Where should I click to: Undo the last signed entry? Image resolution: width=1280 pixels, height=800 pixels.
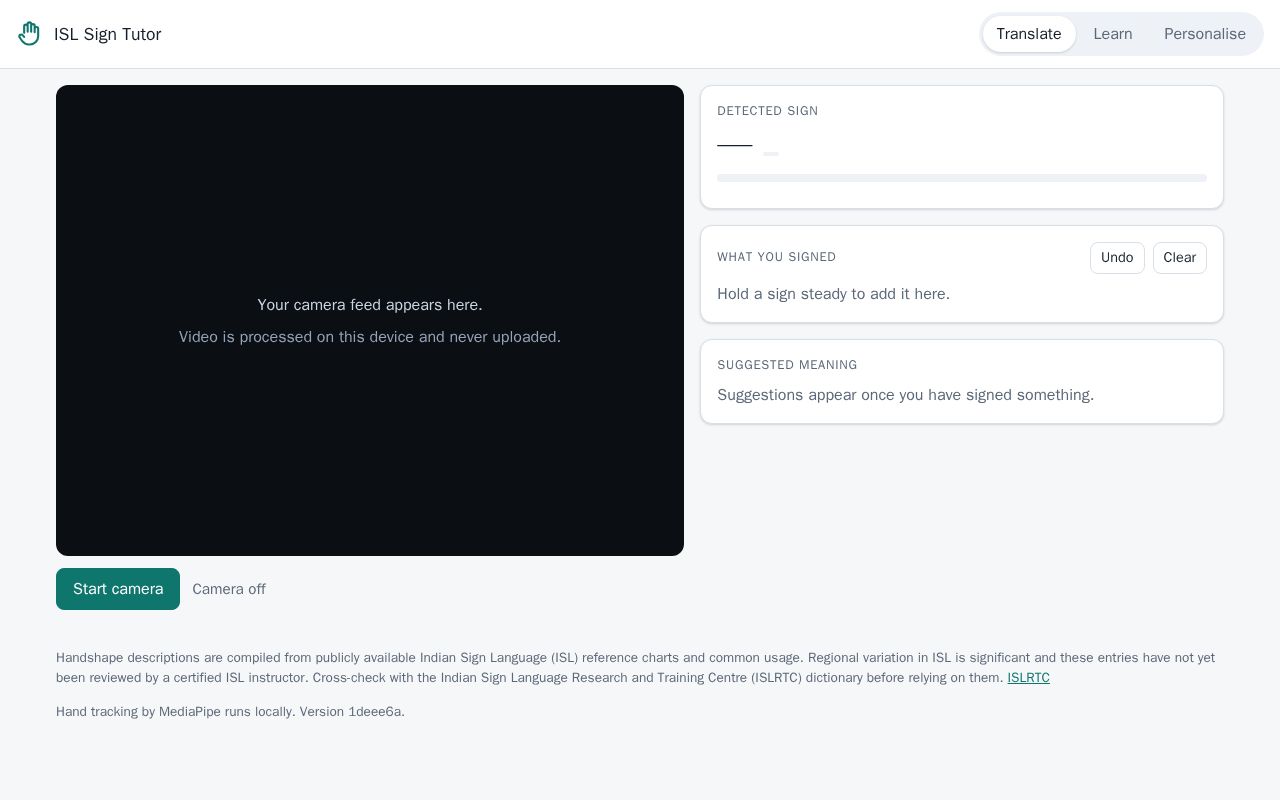(x=1117, y=258)
